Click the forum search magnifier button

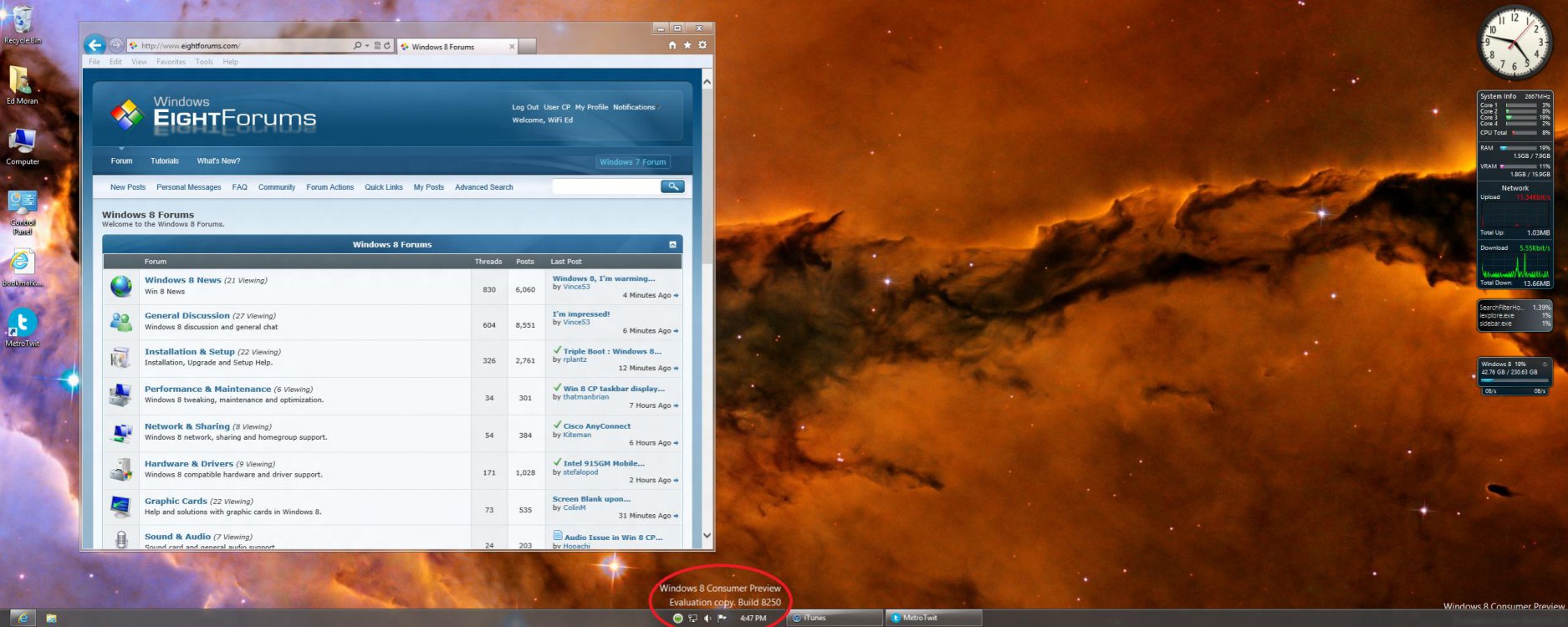(672, 186)
